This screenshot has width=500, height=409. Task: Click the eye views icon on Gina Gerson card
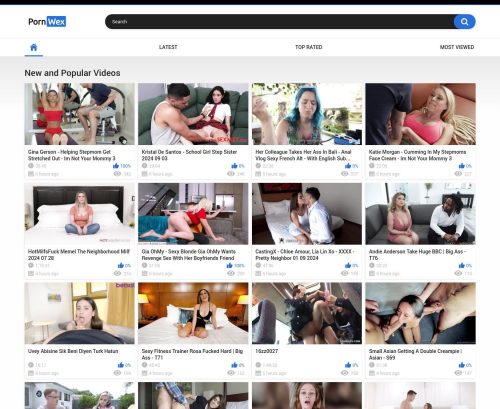(x=117, y=174)
